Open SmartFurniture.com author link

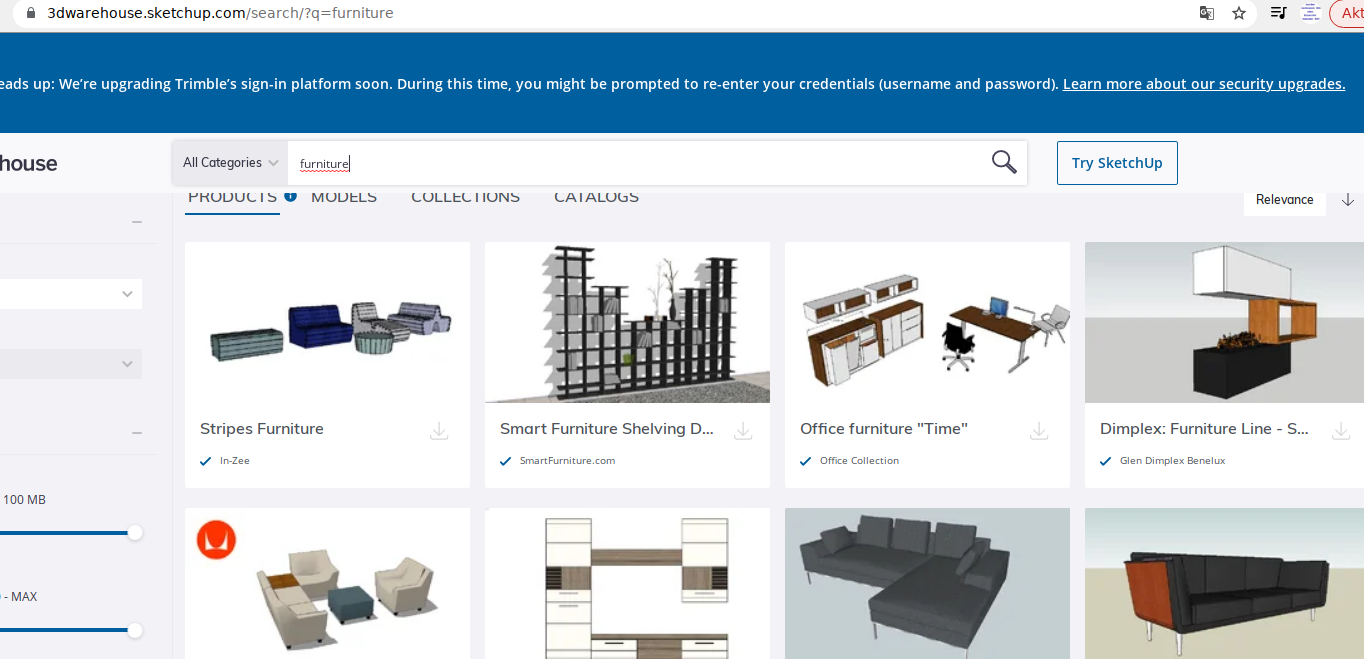(567, 461)
